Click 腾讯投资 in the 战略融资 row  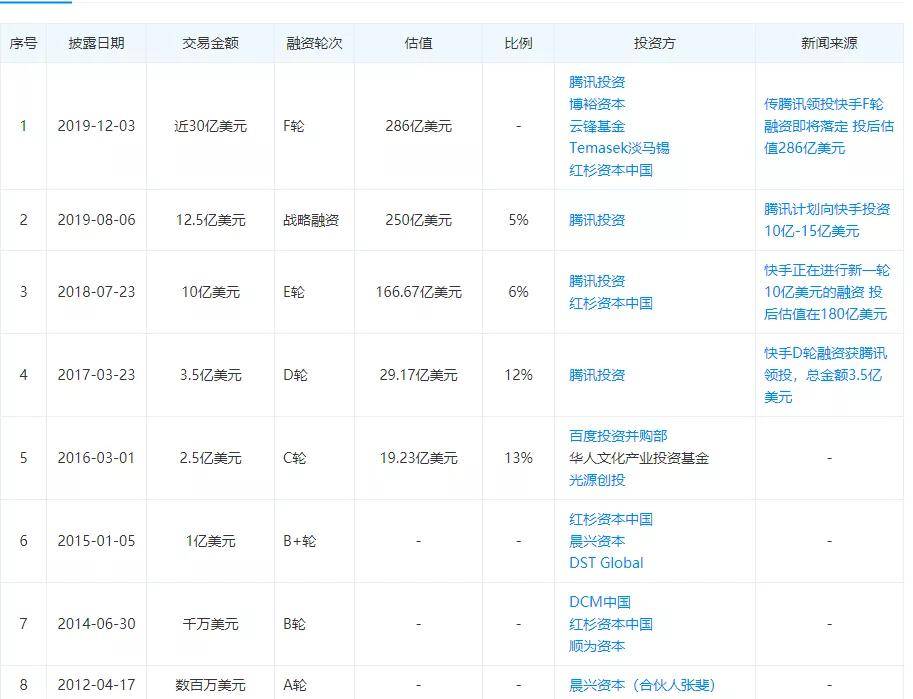coord(597,220)
